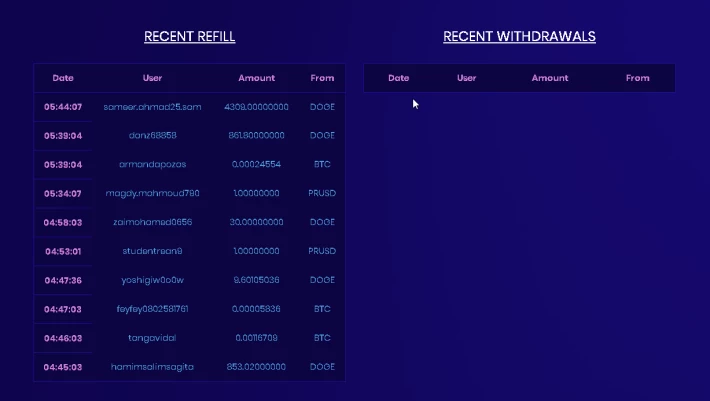Click DOGE in the danz68858 row
Image resolution: width=710 pixels, height=401 pixels.
click(x=322, y=135)
